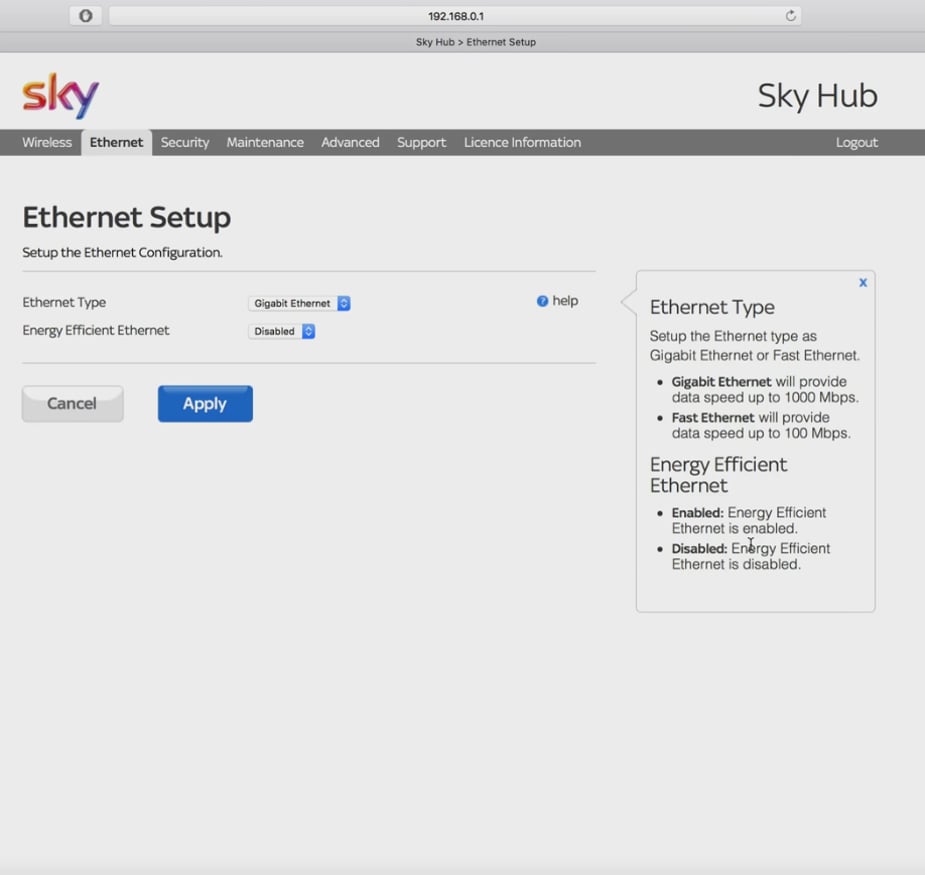
Task: Click the Sky Hub > Ethernet Setup browser tab title
Action: 475,42
